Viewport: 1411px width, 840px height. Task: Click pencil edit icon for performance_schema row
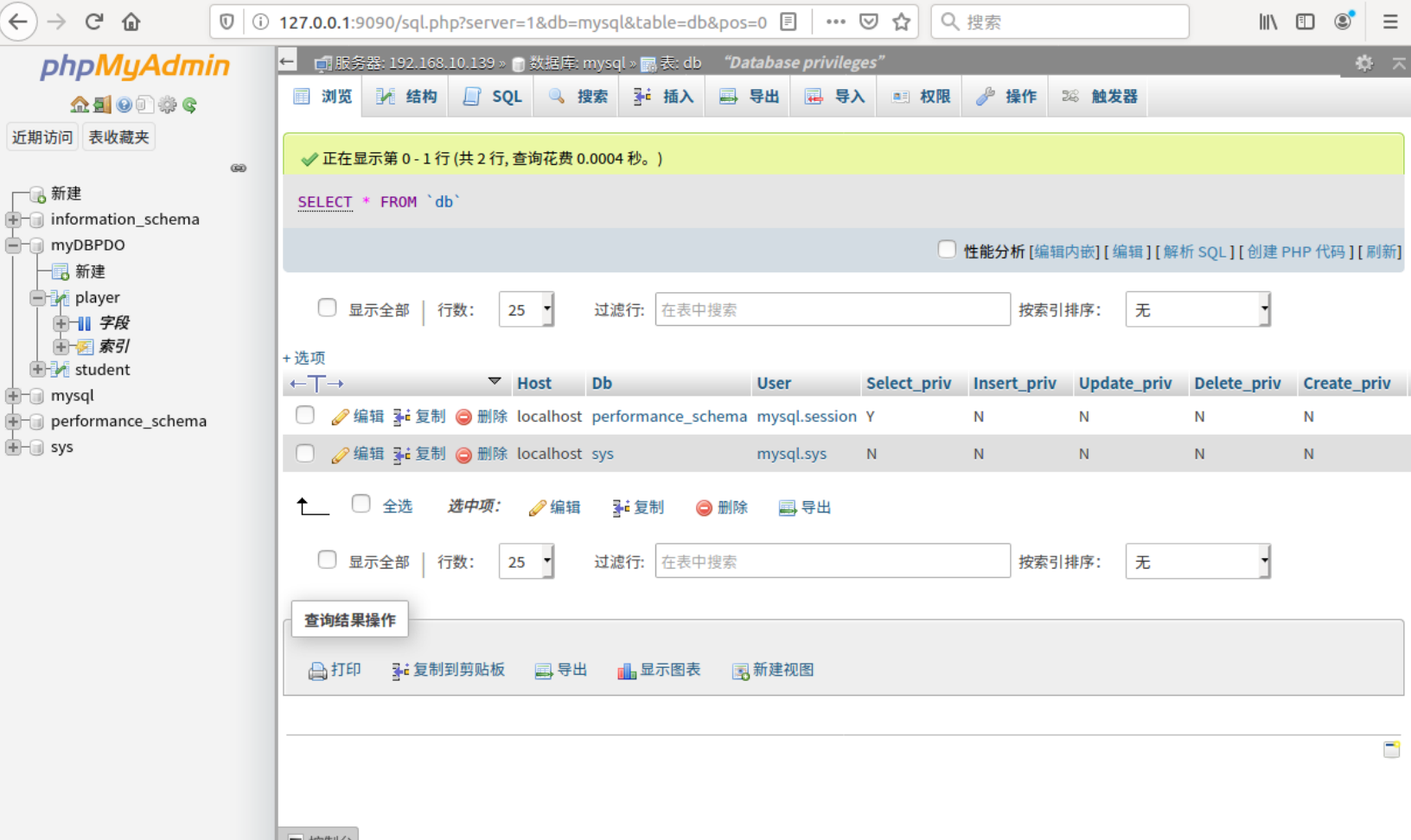[x=340, y=417]
